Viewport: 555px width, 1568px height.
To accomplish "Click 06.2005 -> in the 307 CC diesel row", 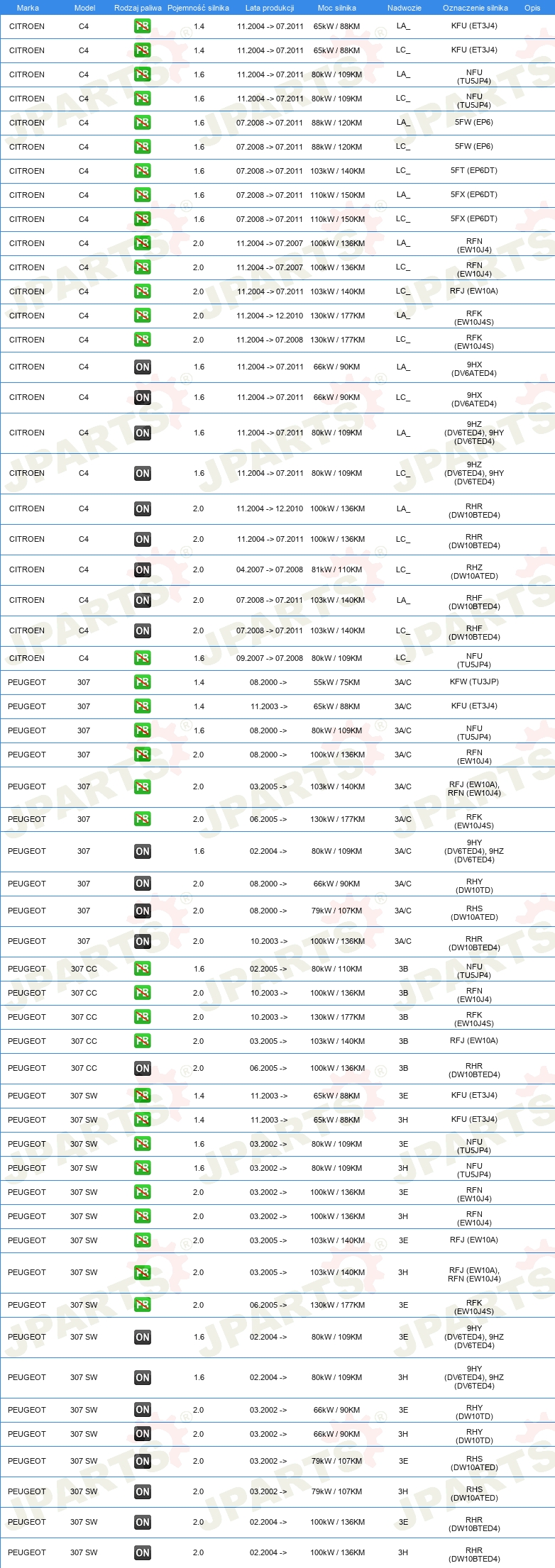I will pyautogui.click(x=268, y=1069).
